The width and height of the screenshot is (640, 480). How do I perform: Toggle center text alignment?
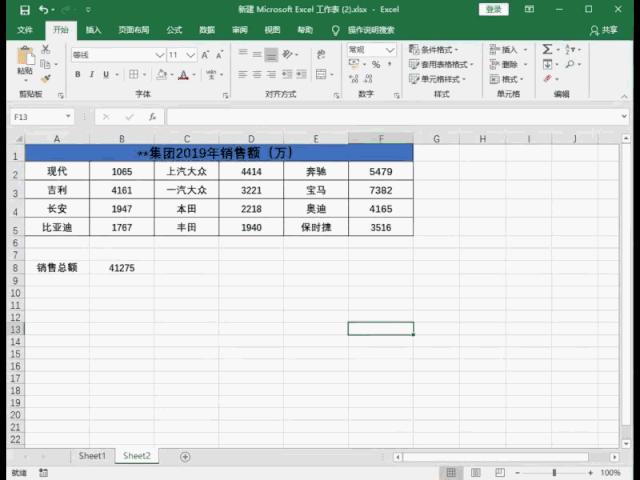point(257,74)
